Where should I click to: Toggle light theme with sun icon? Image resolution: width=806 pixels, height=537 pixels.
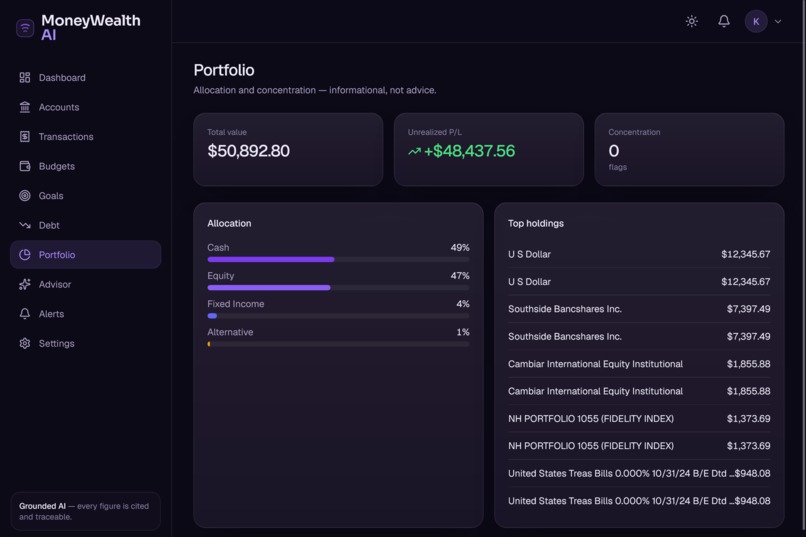coord(691,21)
